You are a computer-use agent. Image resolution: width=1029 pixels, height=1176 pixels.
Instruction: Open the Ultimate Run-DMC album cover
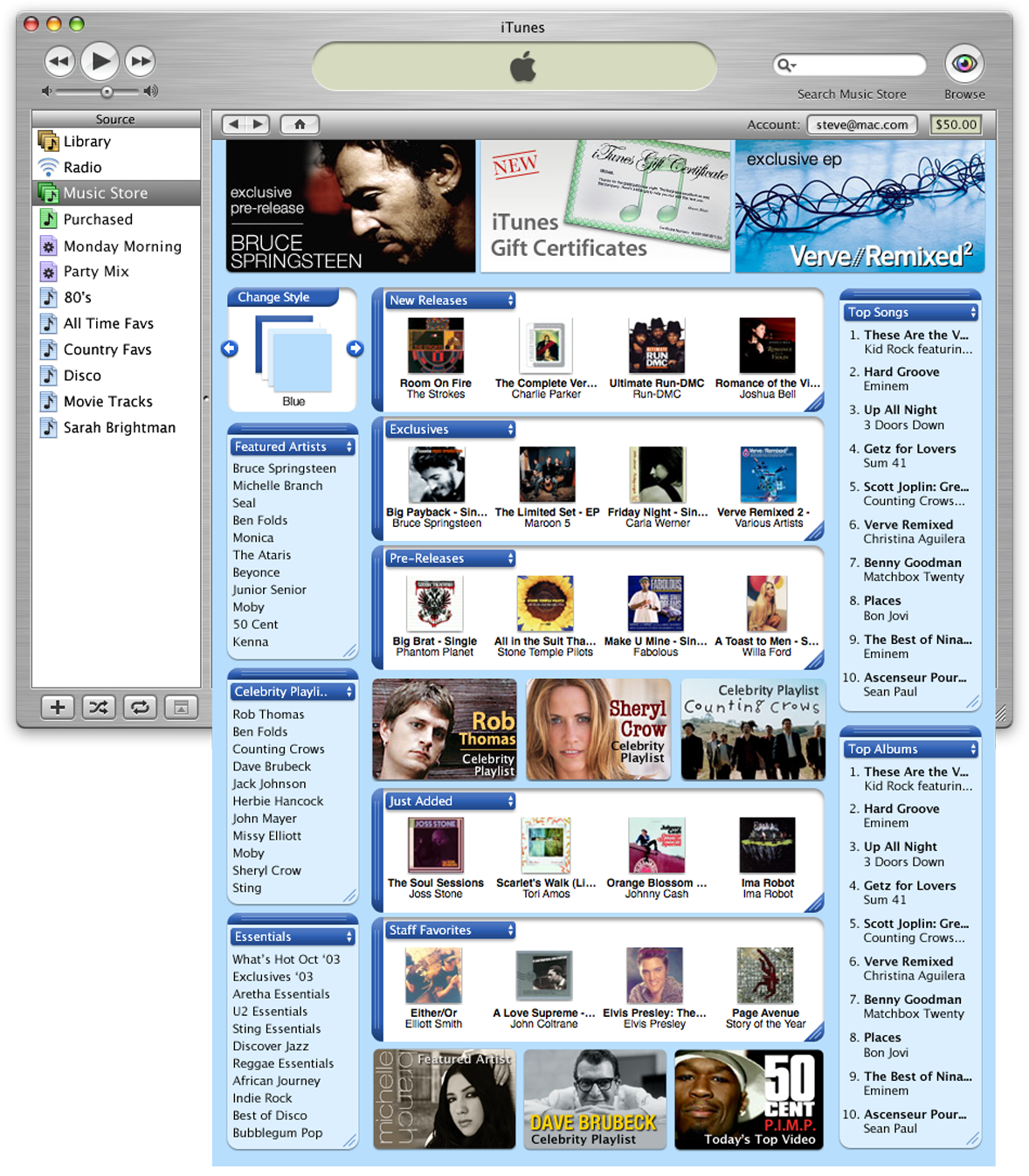(x=657, y=346)
